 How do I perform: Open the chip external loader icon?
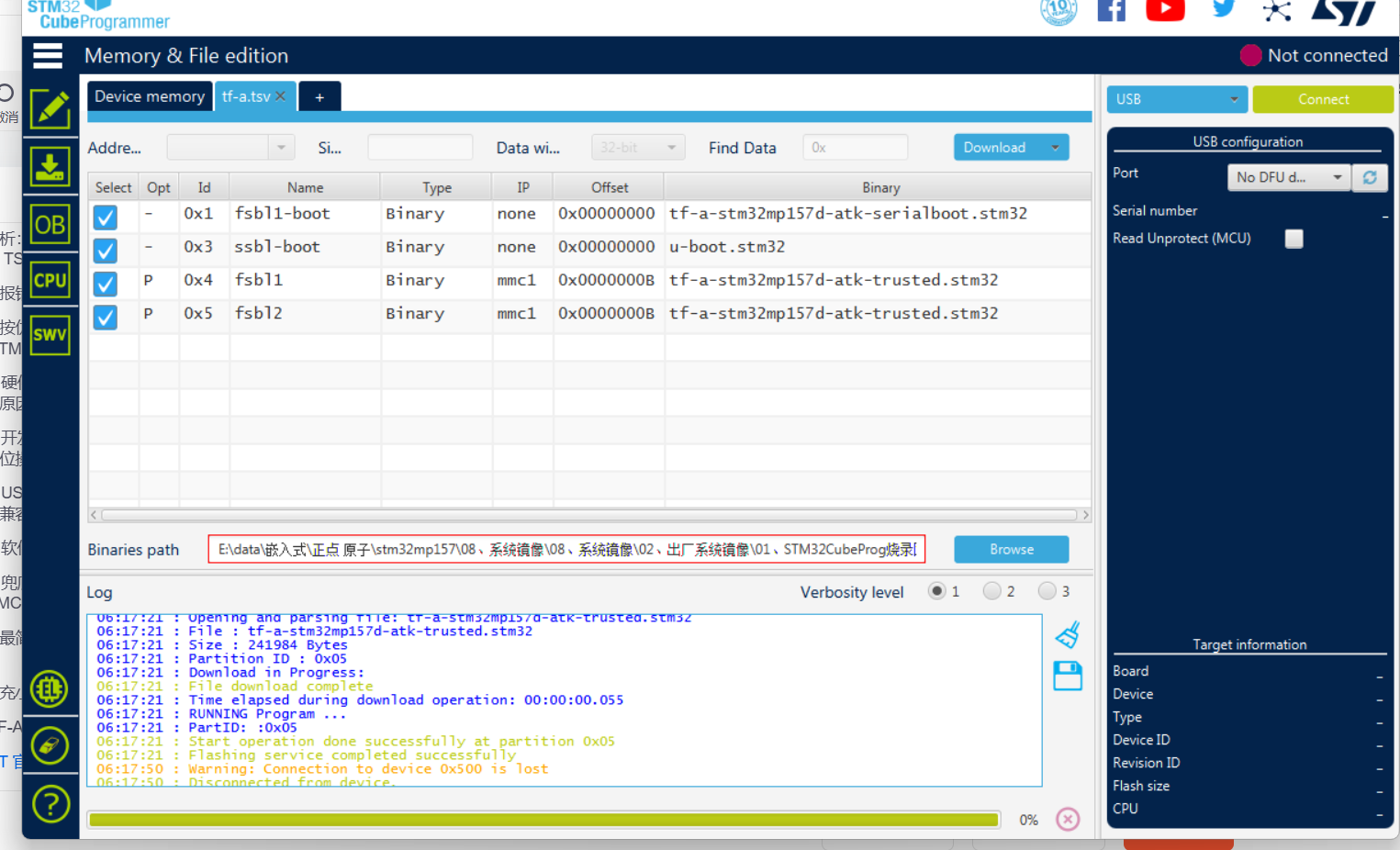coord(50,688)
